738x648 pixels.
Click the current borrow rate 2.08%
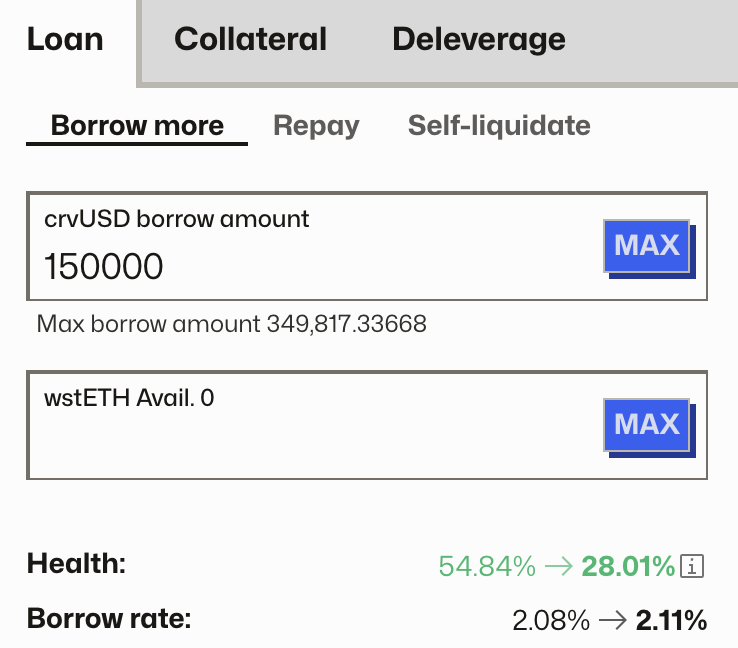coord(551,621)
